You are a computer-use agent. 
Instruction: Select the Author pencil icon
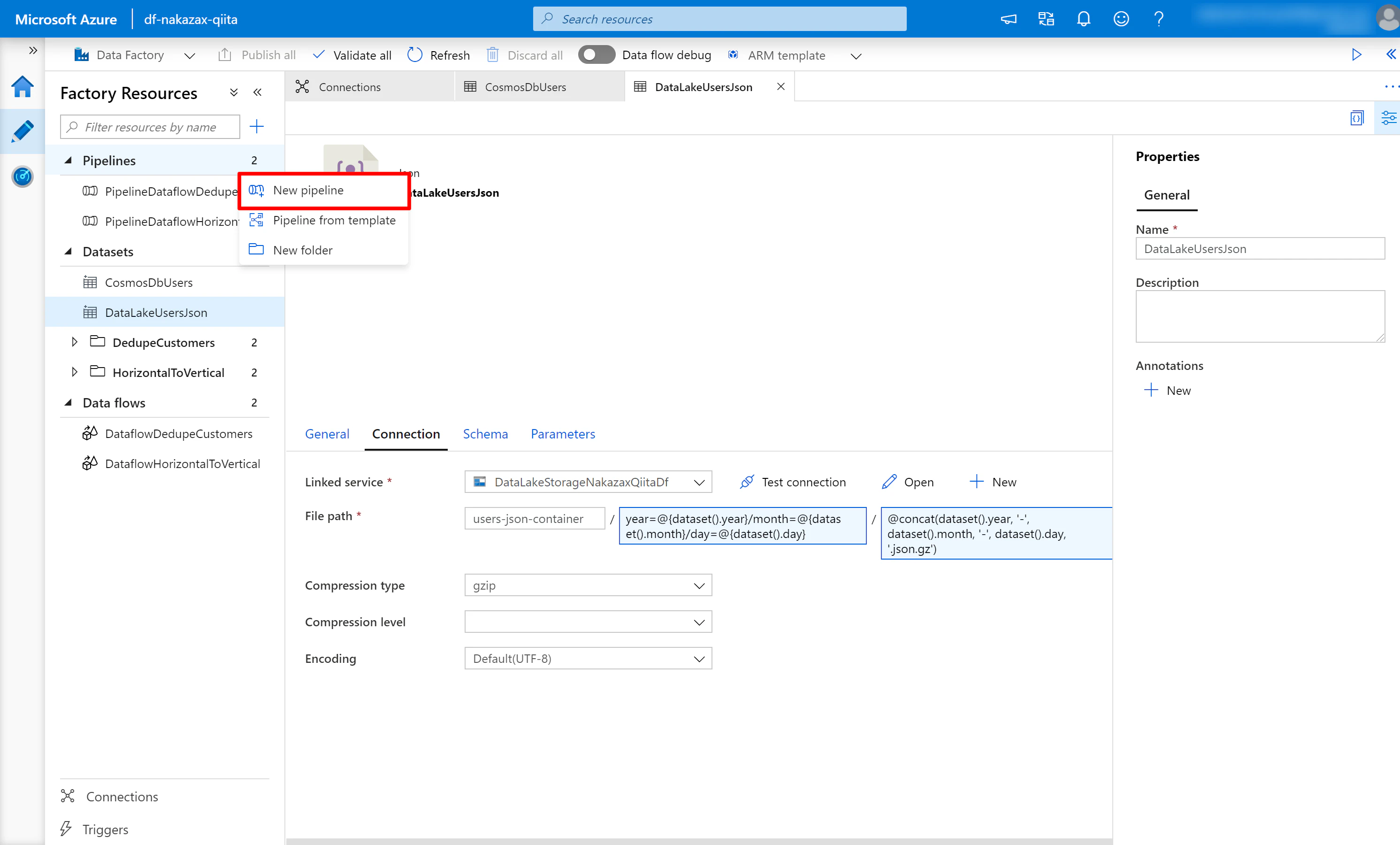22,131
